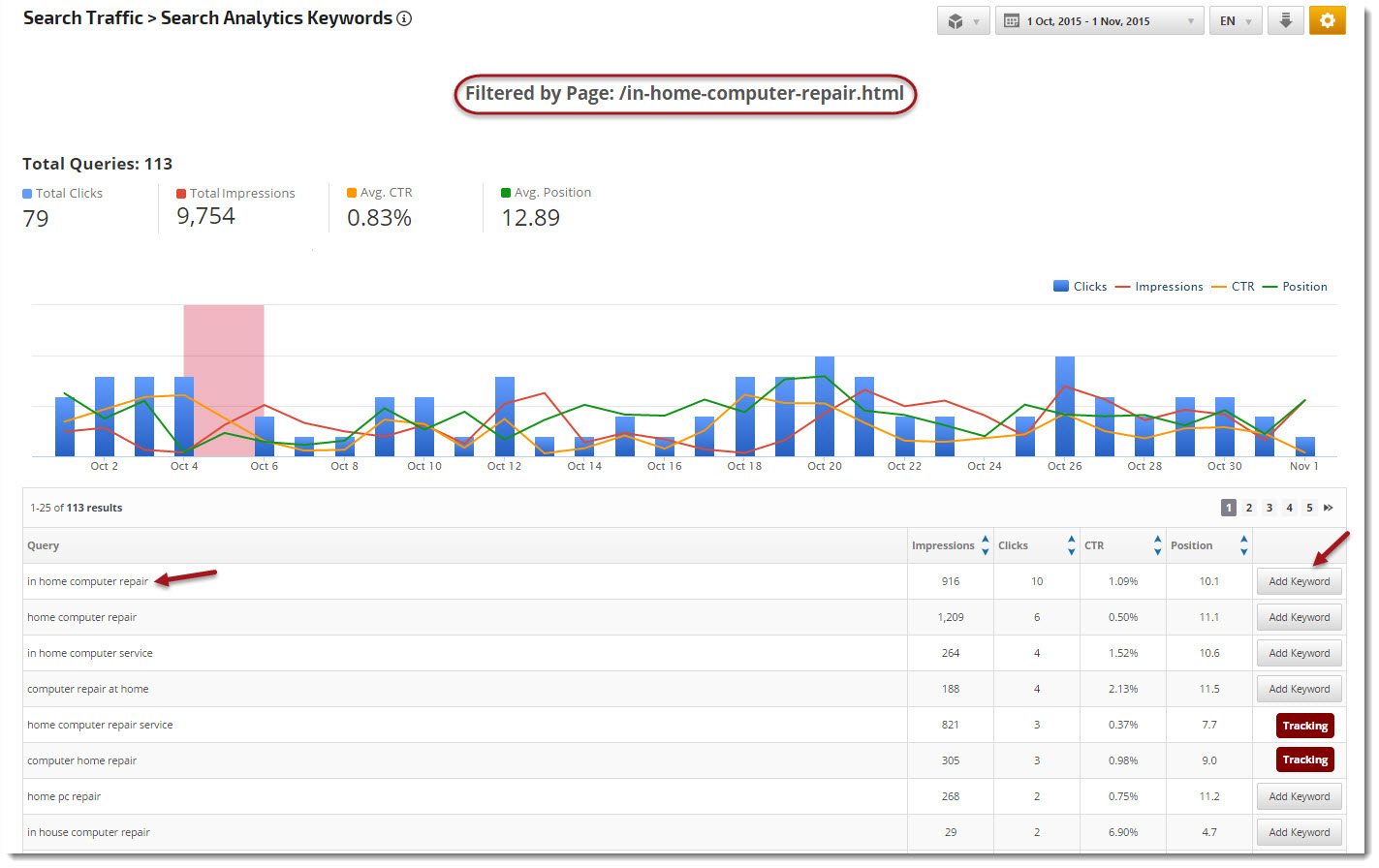Click the download arrow icon
Viewport: 1379px width, 868px height.
[1286, 20]
